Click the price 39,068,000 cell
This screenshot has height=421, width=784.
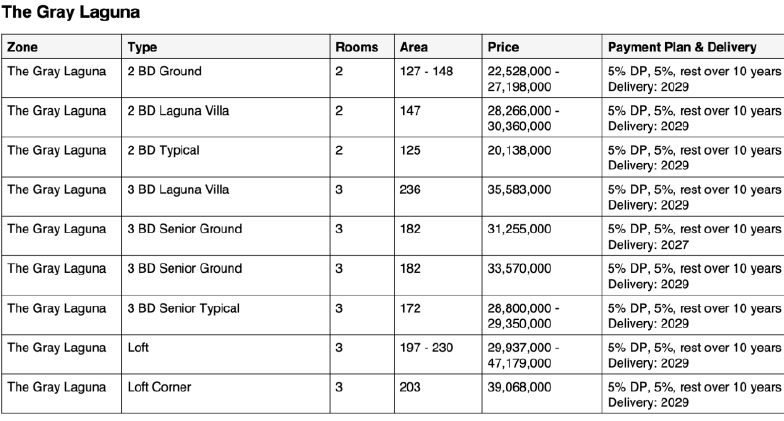542,394
